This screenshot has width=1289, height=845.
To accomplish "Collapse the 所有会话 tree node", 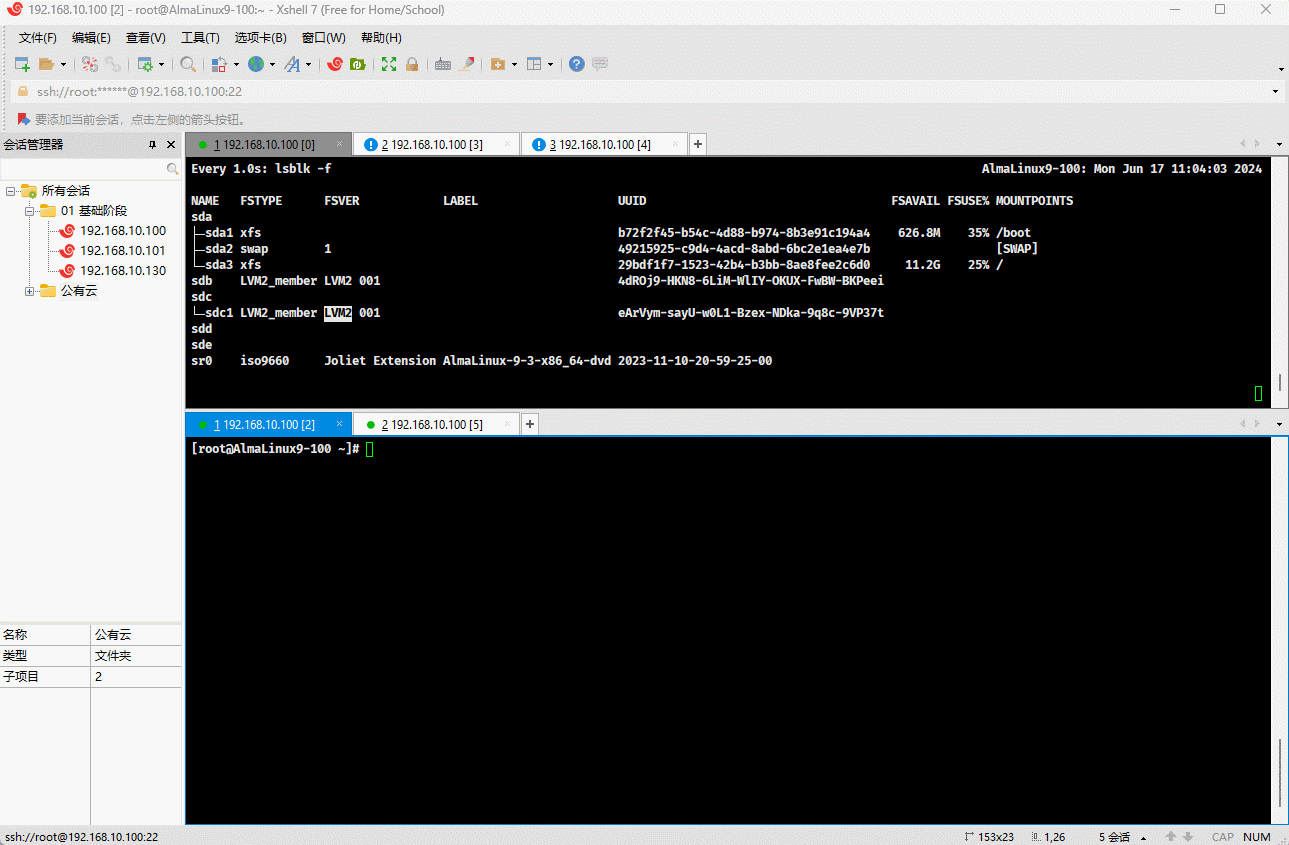I will coord(10,191).
